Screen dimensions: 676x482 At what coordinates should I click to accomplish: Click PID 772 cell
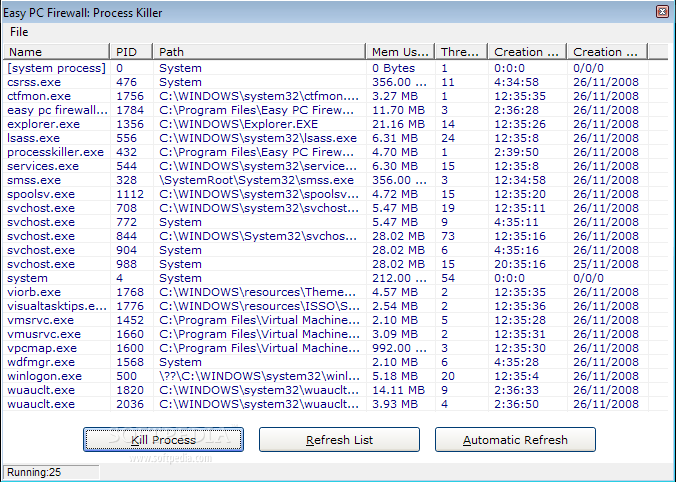(126, 222)
